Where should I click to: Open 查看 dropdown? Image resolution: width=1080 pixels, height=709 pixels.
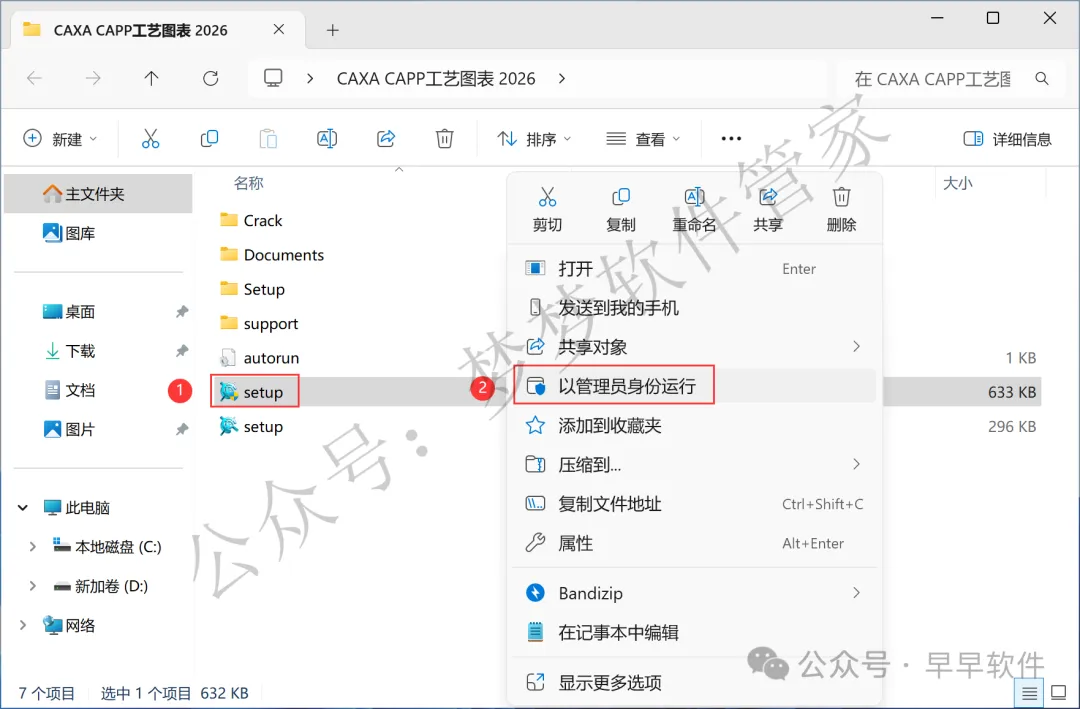click(x=643, y=138)
